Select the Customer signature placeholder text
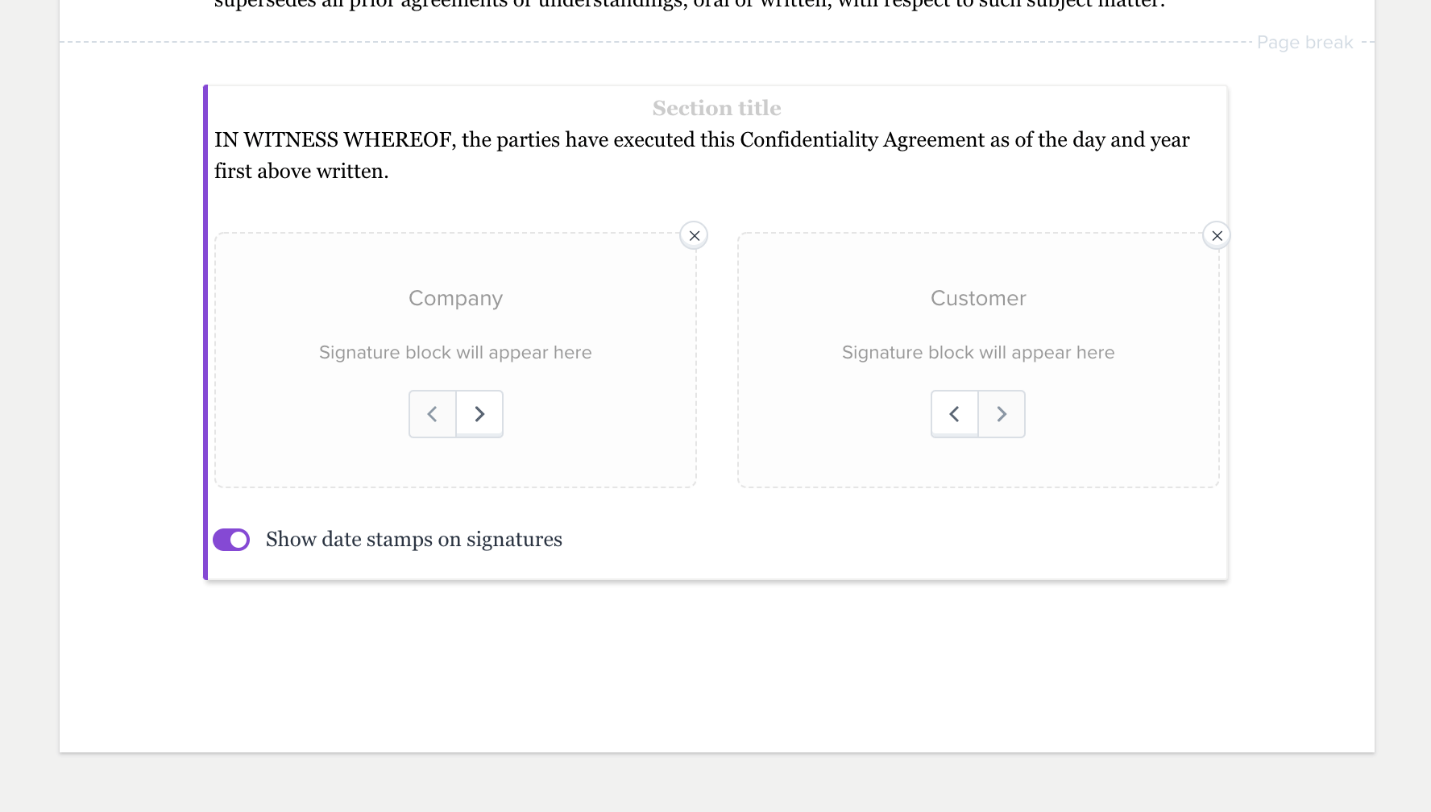Image resolution: width=1431 pixels, height=812 pixels. [978, 353]
